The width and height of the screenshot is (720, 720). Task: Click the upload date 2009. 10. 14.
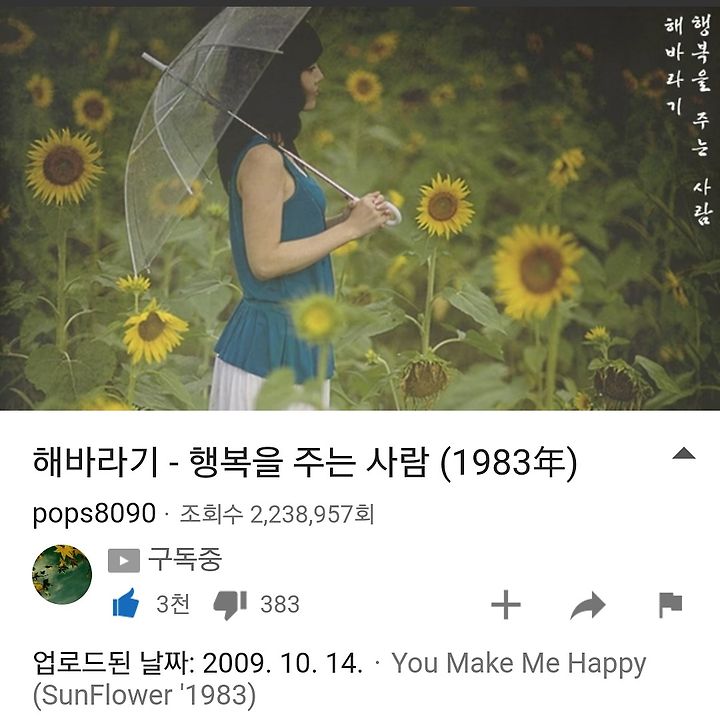coord(282,664)
